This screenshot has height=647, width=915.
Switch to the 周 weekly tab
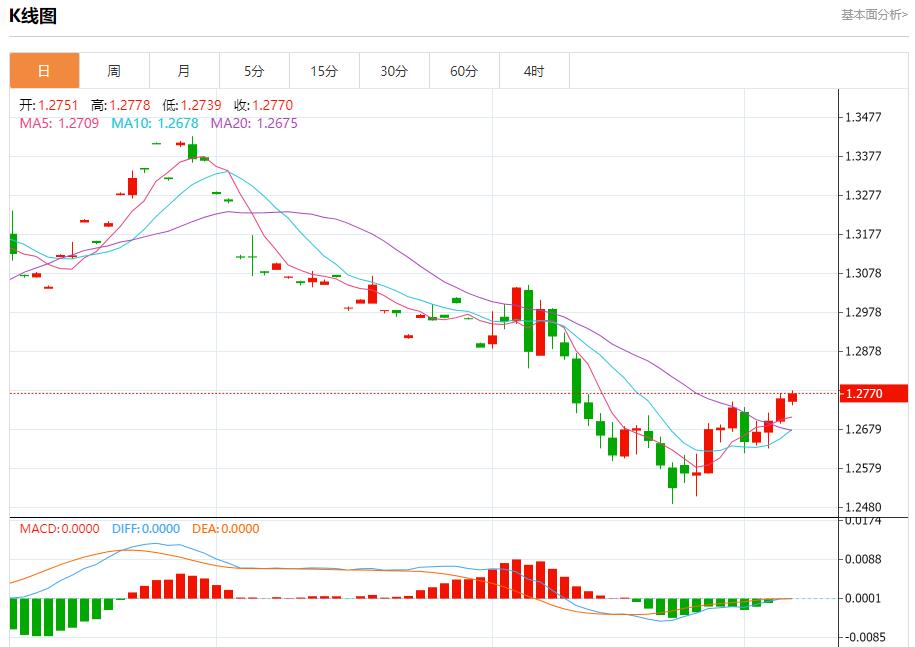tap(114, 71)
